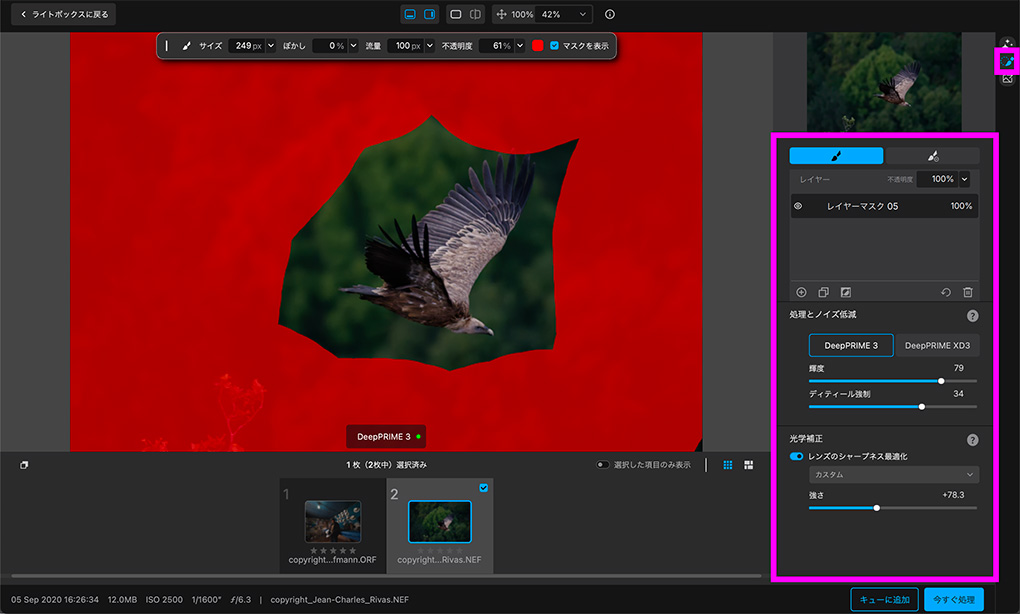Toggle the bottom filmstrip panel icon
The image size is (1020, 614).
(x=410, y=15)
